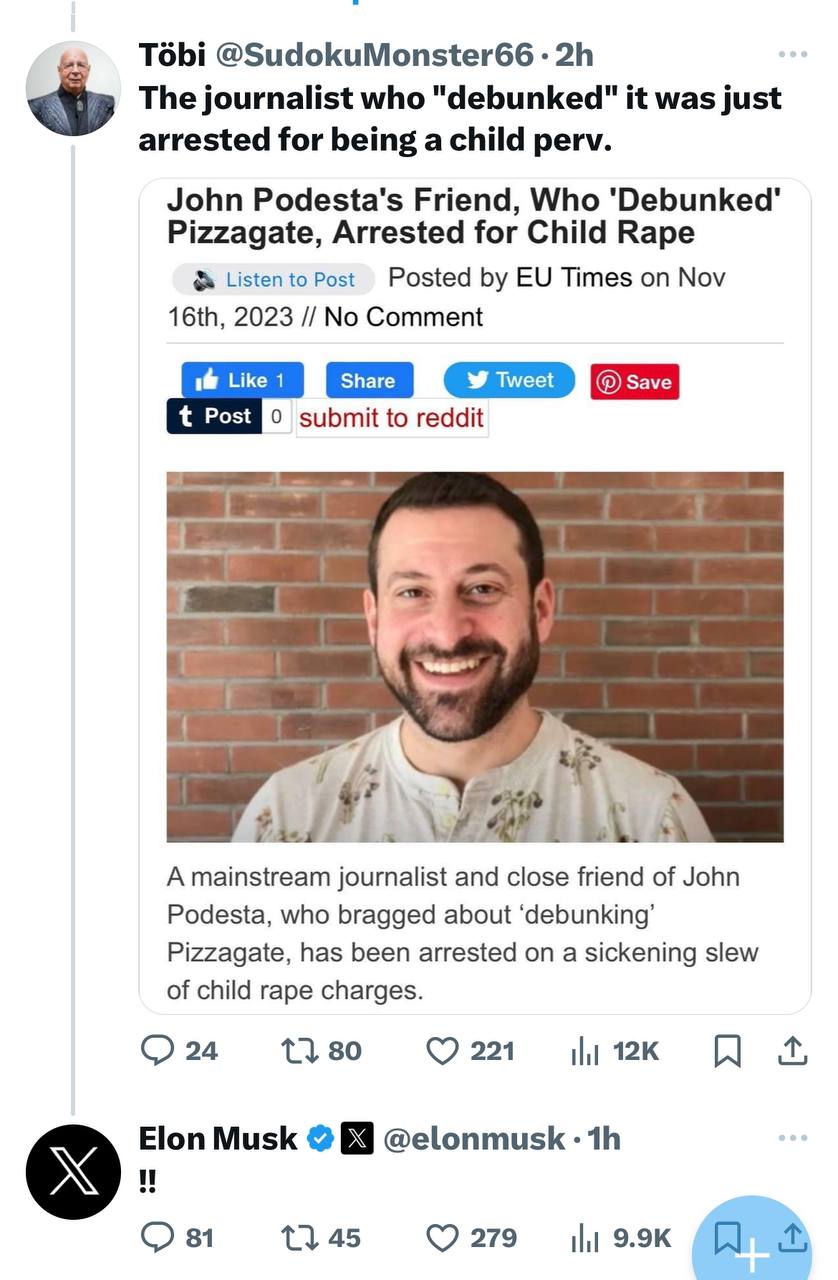This screenshot has height=1280, width=838.
Task: Reply to Elon Musk's tweet
Action: (x=157, y=1238)
